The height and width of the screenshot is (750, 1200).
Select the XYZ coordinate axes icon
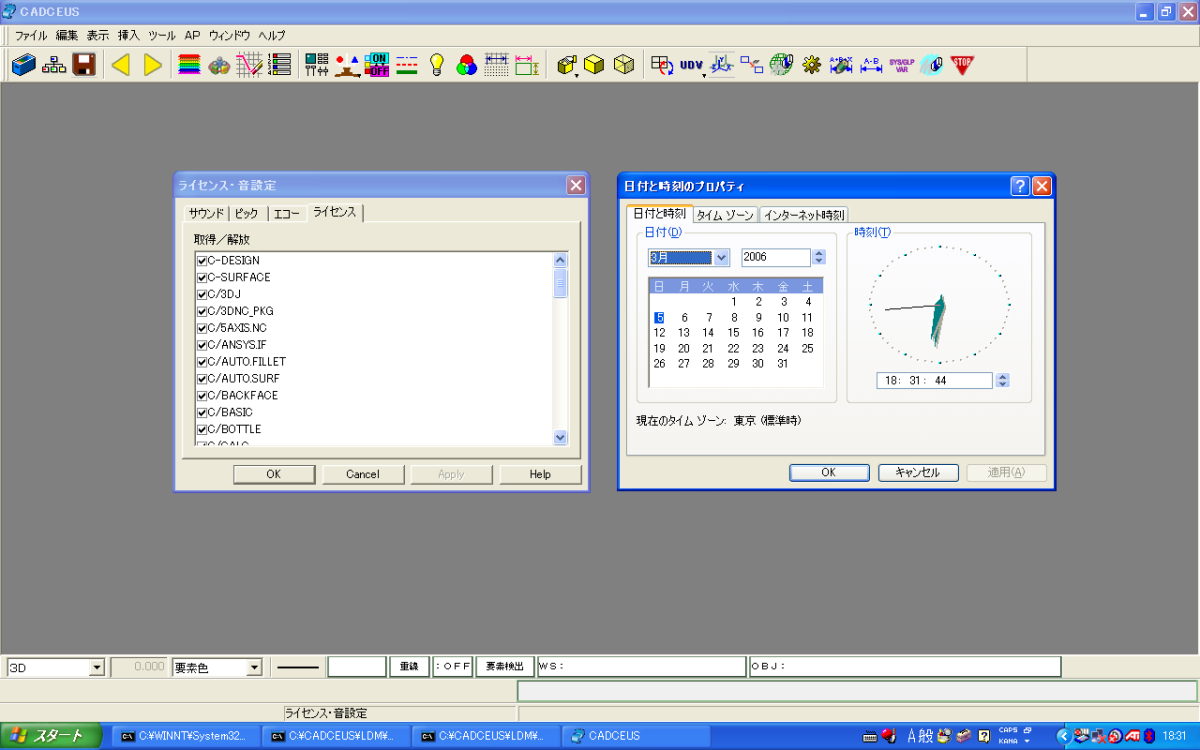coord(722,65)
